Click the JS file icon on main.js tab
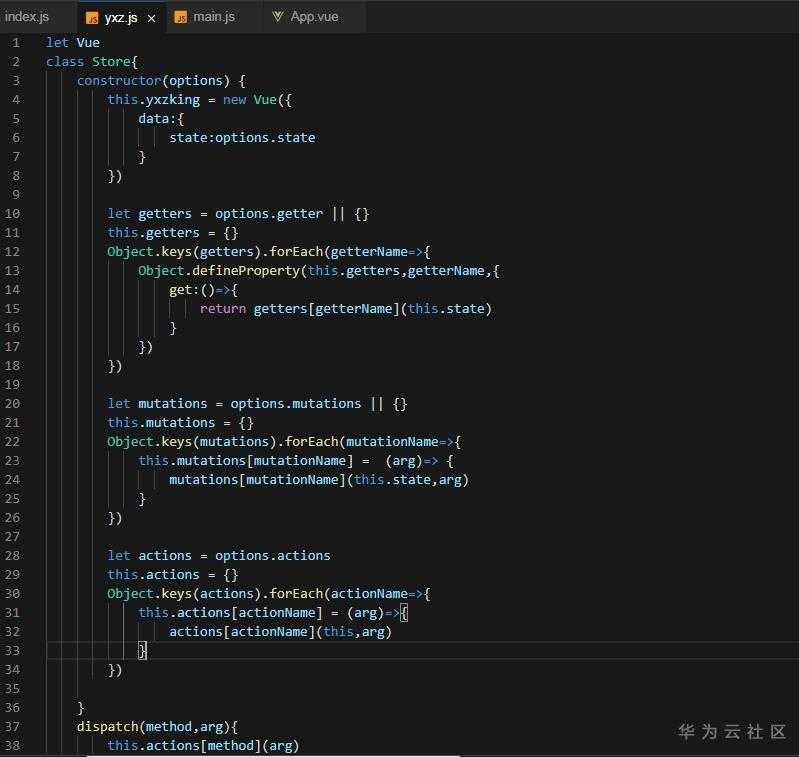Screen dimensions: 799x757 (180, 17)
